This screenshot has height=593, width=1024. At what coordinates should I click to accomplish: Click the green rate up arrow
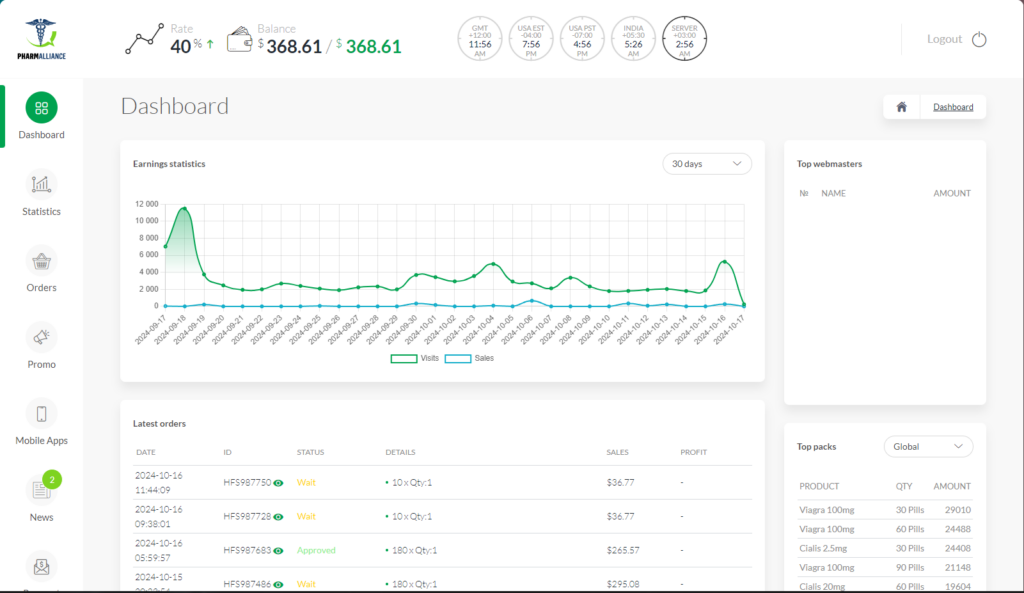point(210,44)
